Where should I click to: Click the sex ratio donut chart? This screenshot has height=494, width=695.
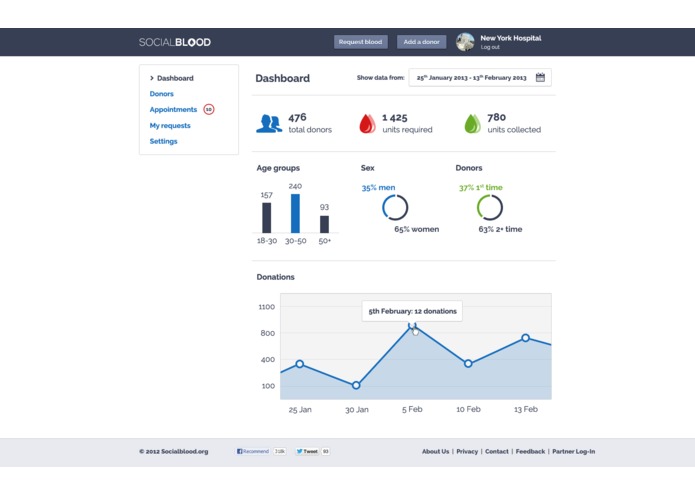[x=395, y=207]
